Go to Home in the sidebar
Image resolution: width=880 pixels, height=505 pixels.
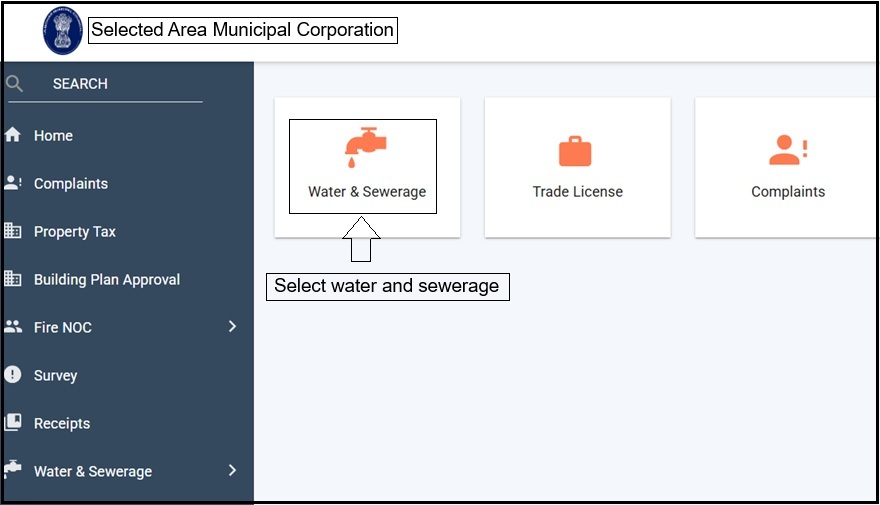coord(53,135)
